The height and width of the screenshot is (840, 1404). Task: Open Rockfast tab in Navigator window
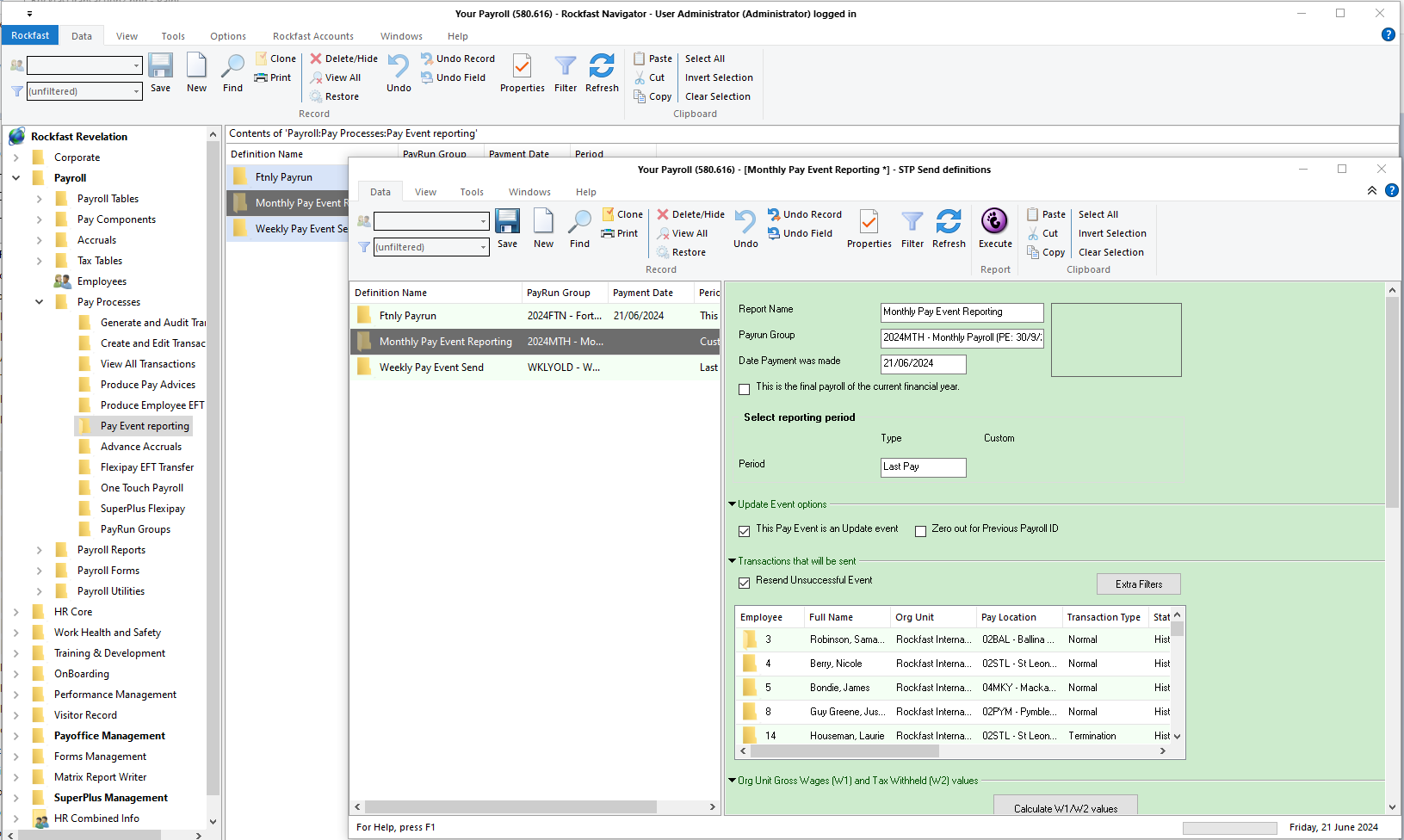[30, 35]
